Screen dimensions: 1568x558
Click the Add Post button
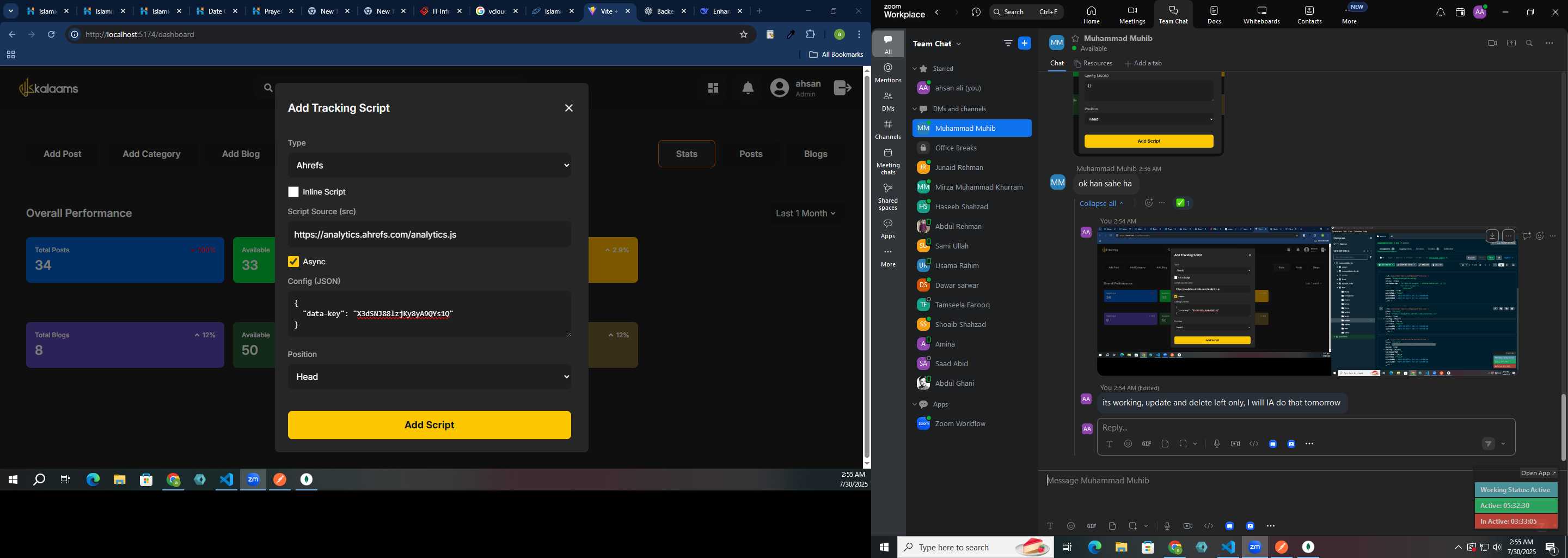click(63, 154)
